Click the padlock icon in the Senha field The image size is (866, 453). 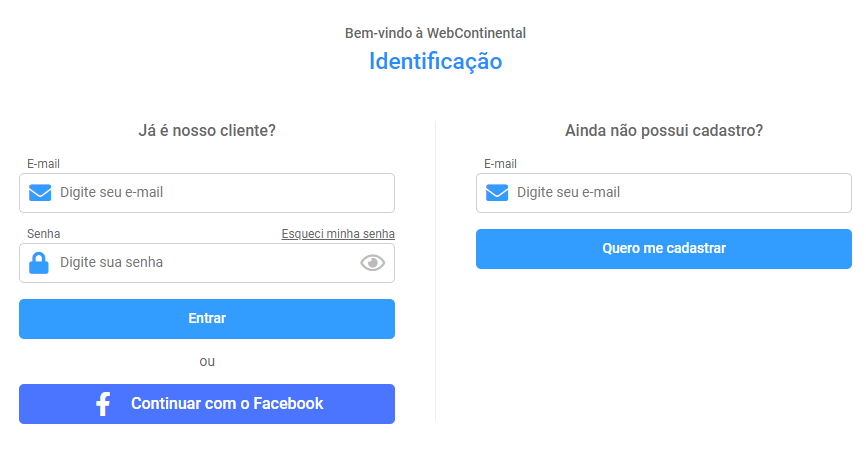pyautogui.click(x=39, y=263)
